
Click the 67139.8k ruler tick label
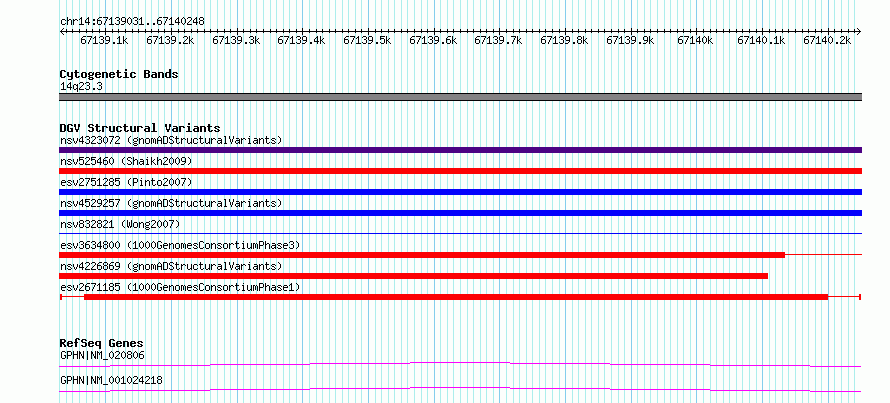pyautogui.click(x=564, y=40)
